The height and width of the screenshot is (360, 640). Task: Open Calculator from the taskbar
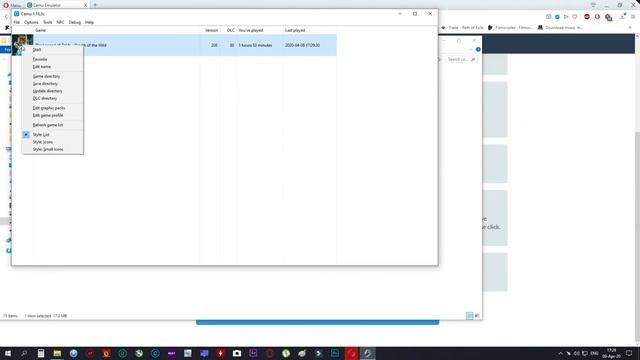(41, 353)
